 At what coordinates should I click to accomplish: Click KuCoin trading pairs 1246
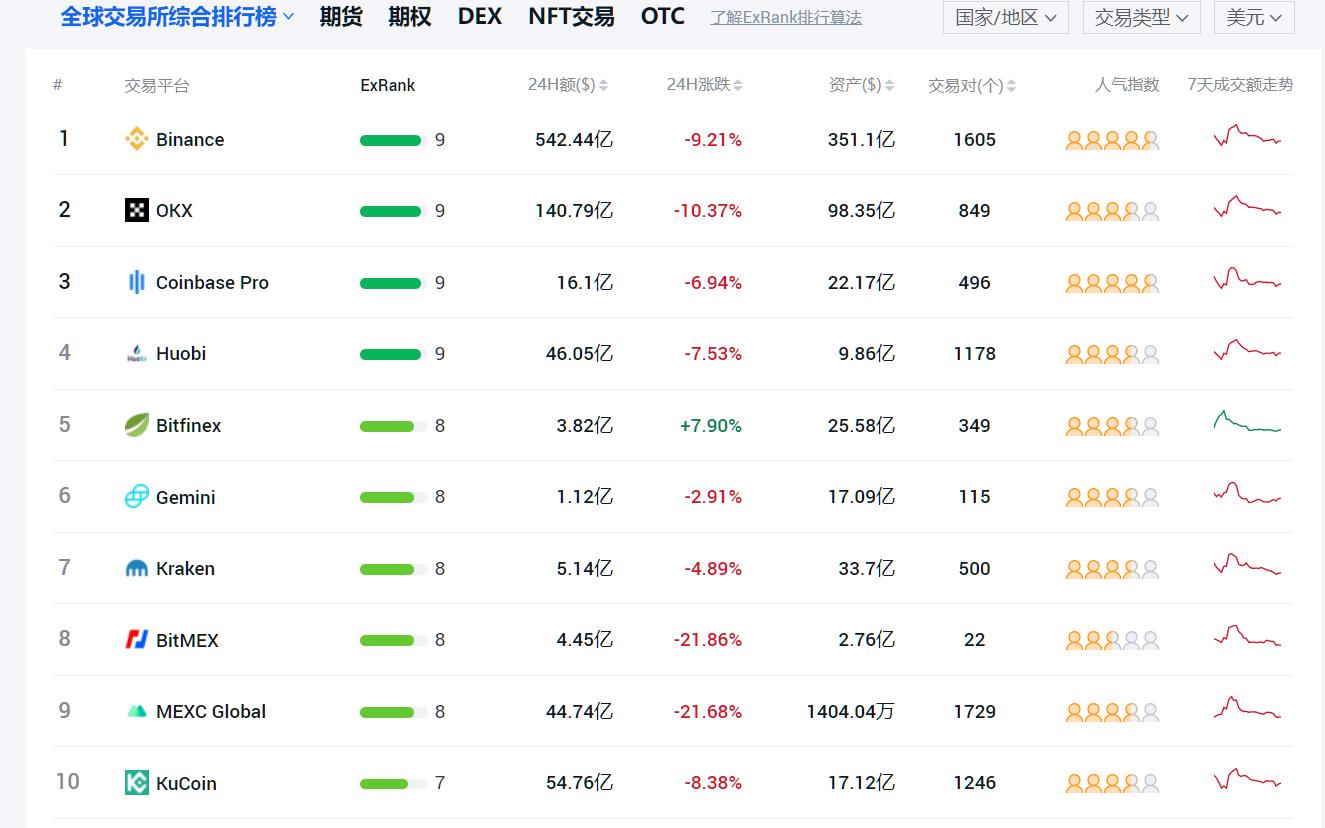[975, 782]
